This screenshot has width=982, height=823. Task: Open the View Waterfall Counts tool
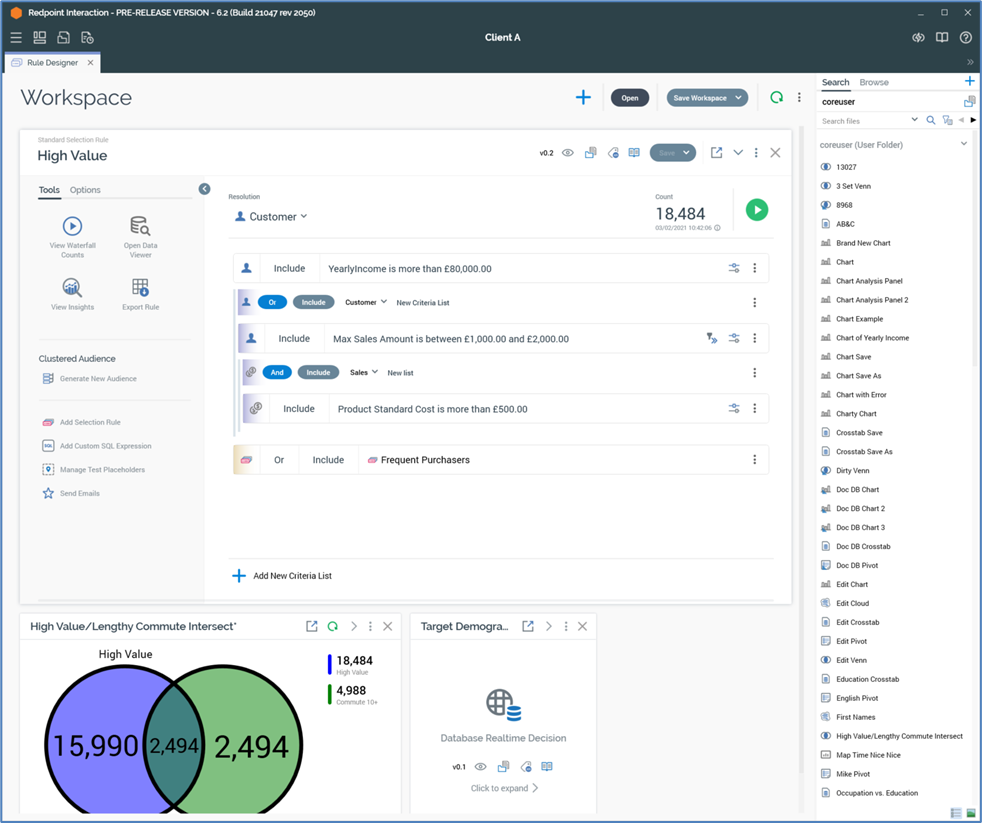click(x=72, y=227)
